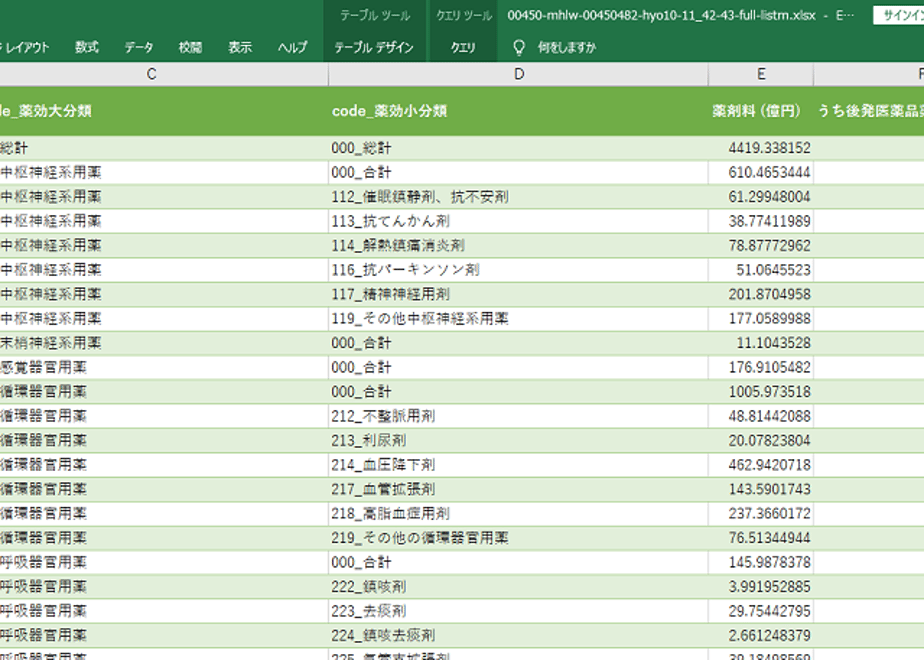This screenshot has height=660, width=924.
Task: Click the lightbulb Tell Me icon
Action: click(519, 47)
